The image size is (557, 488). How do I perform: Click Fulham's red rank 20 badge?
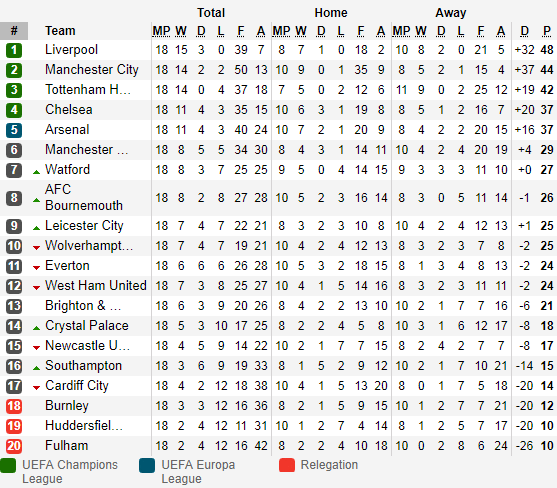pyautogui.click(x=14, y=446)
